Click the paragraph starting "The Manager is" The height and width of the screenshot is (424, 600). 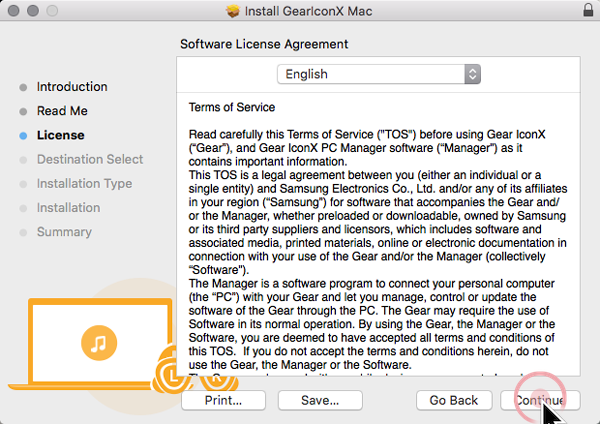[x=372, y=324]
